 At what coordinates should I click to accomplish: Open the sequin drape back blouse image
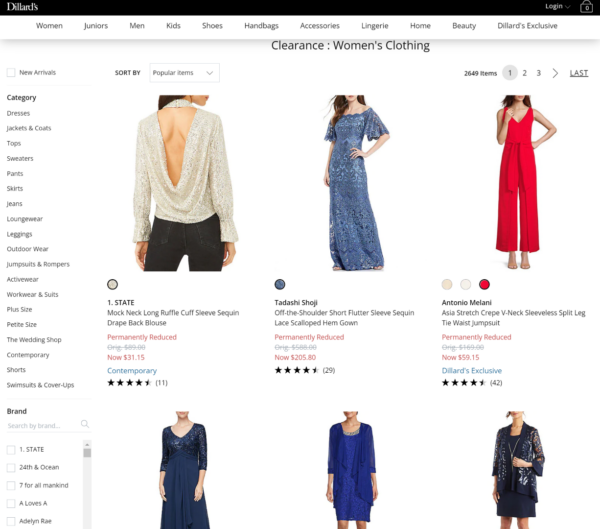185,183
